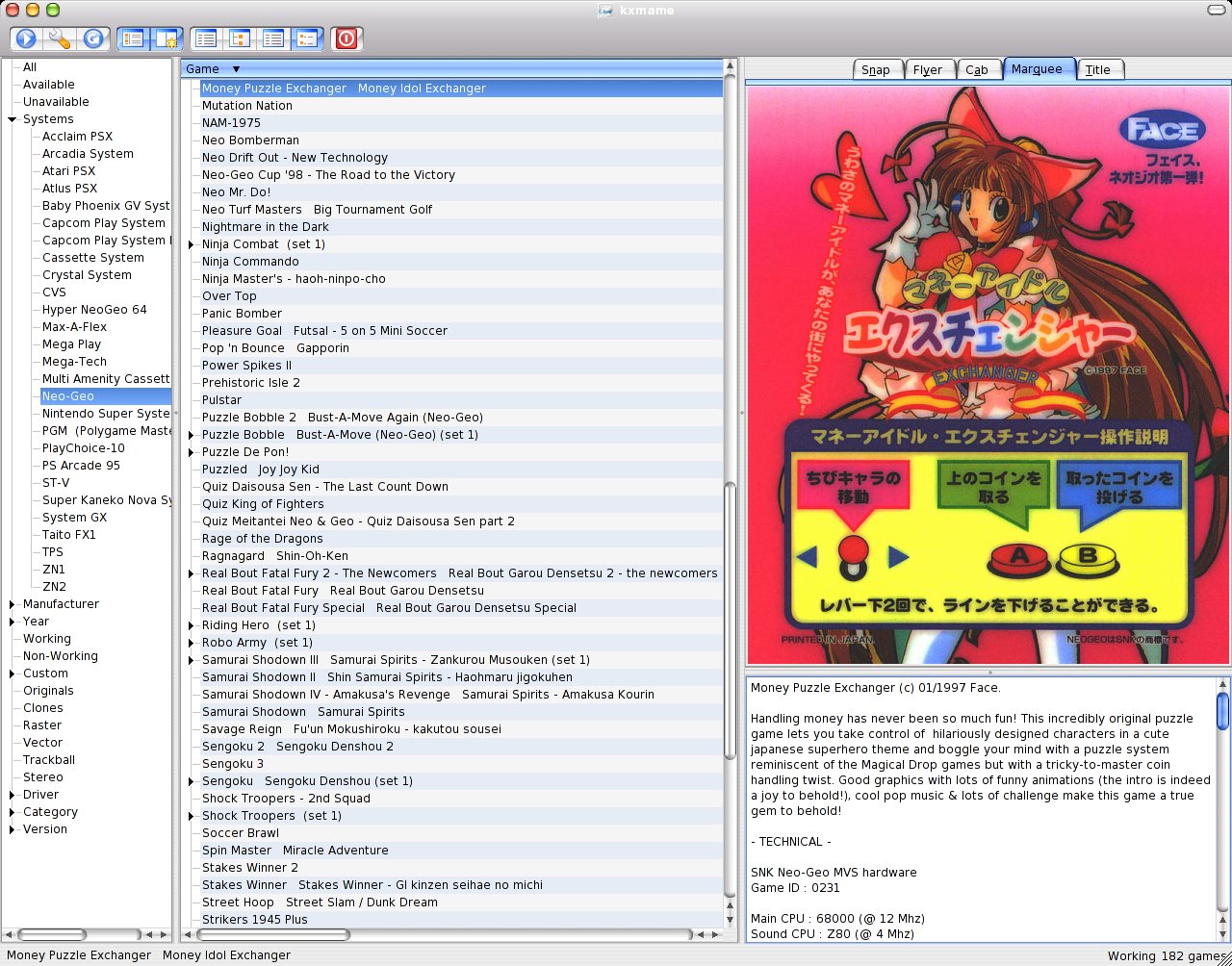Viewport: 1232px width, 966px height.
Task: Open the Cab tab
Action: 979,69
